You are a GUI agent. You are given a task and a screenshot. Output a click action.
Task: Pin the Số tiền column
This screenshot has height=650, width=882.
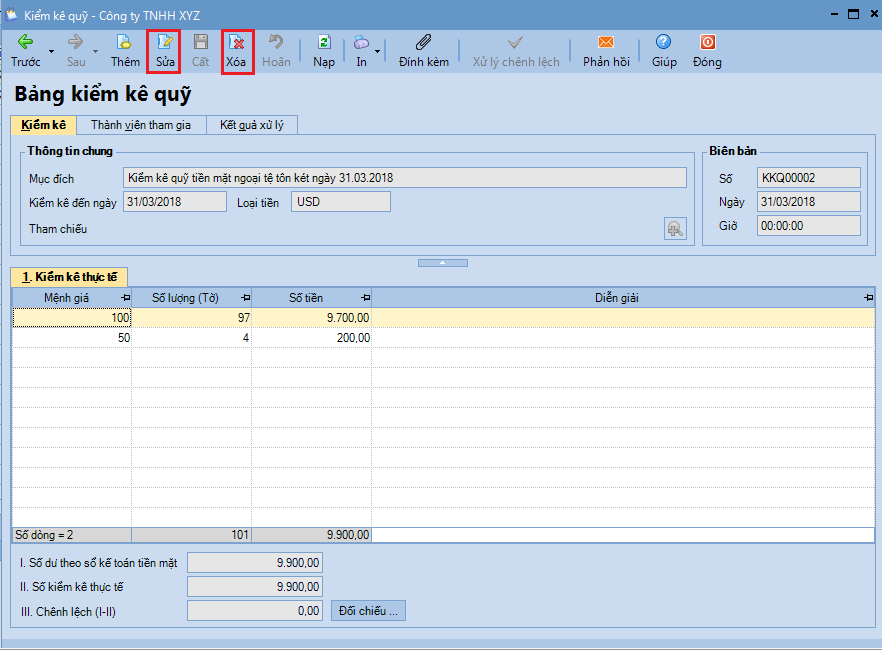pos(366,298)
